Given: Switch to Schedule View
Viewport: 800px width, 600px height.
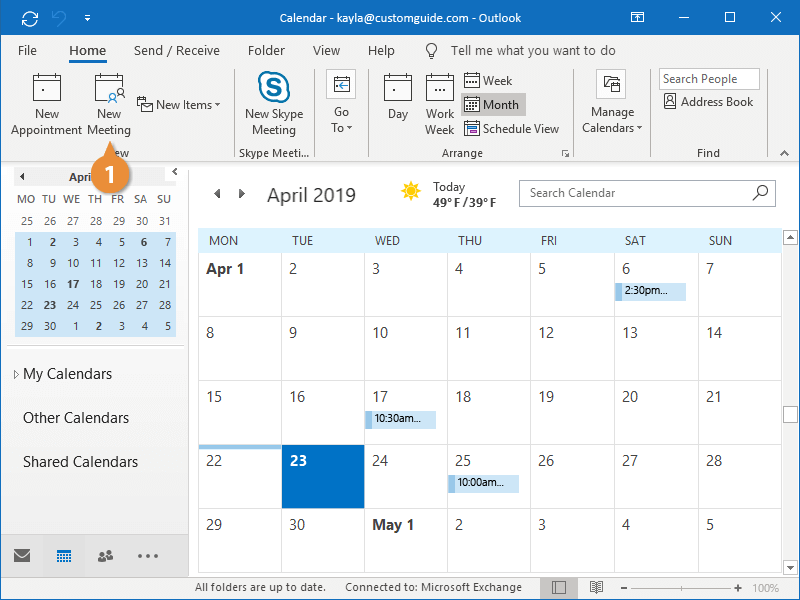Looking at the screenshot, I should 511,129.
